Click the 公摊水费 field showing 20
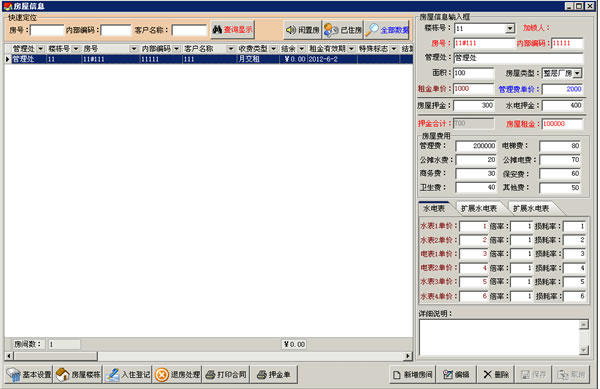This screenshot has width=600, height=389. tap(476, 160)
